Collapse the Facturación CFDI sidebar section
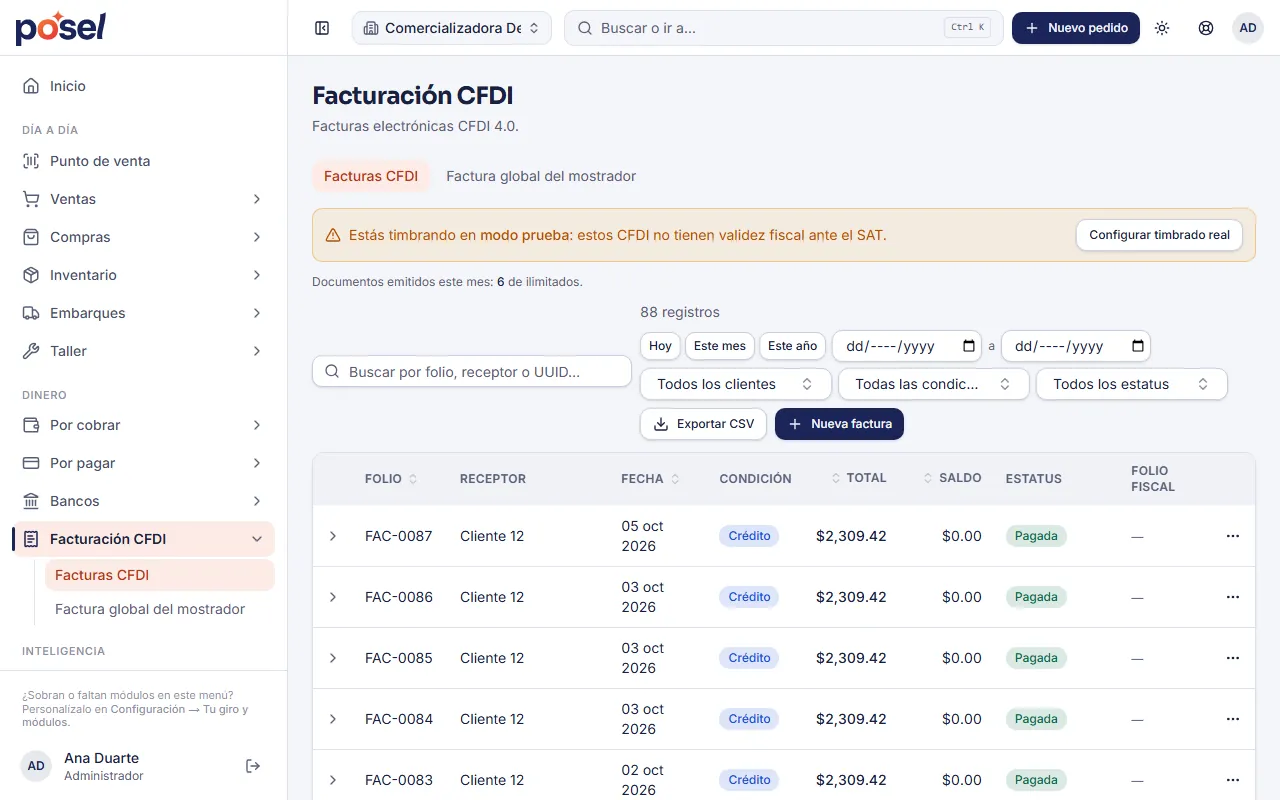This screenshot has height=800, width=1280. 143,539
